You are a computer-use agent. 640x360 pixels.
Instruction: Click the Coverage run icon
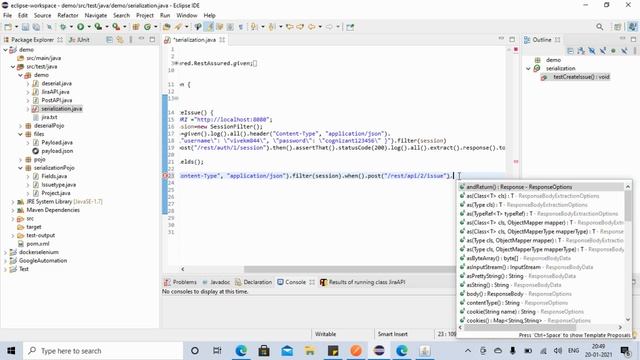(98, 27)
